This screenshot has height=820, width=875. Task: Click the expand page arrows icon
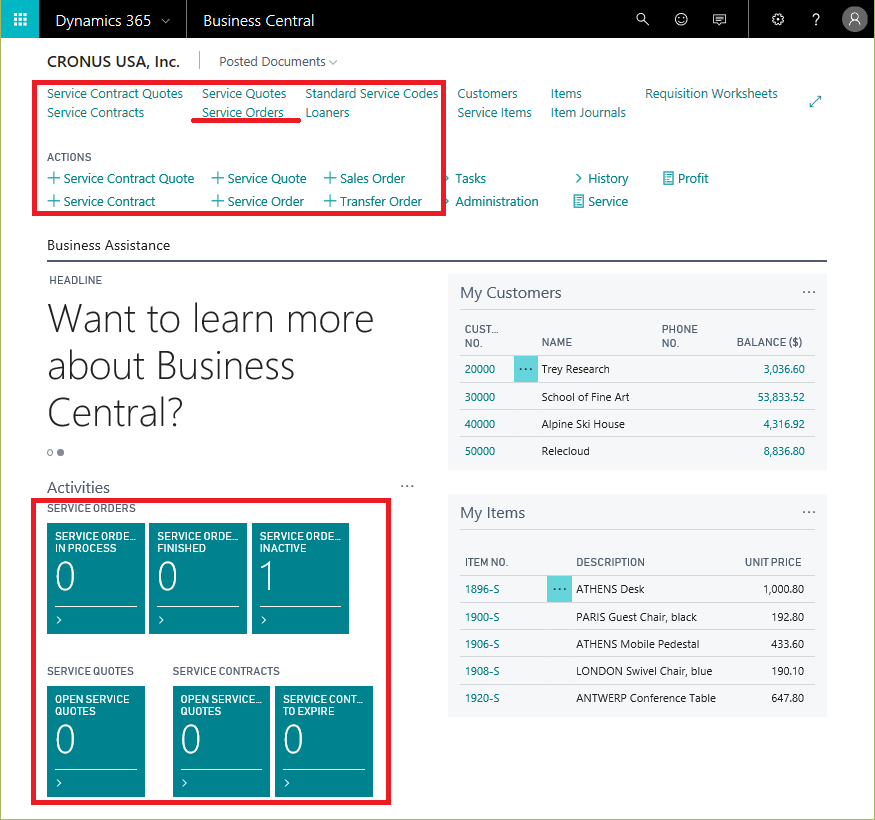815,102
